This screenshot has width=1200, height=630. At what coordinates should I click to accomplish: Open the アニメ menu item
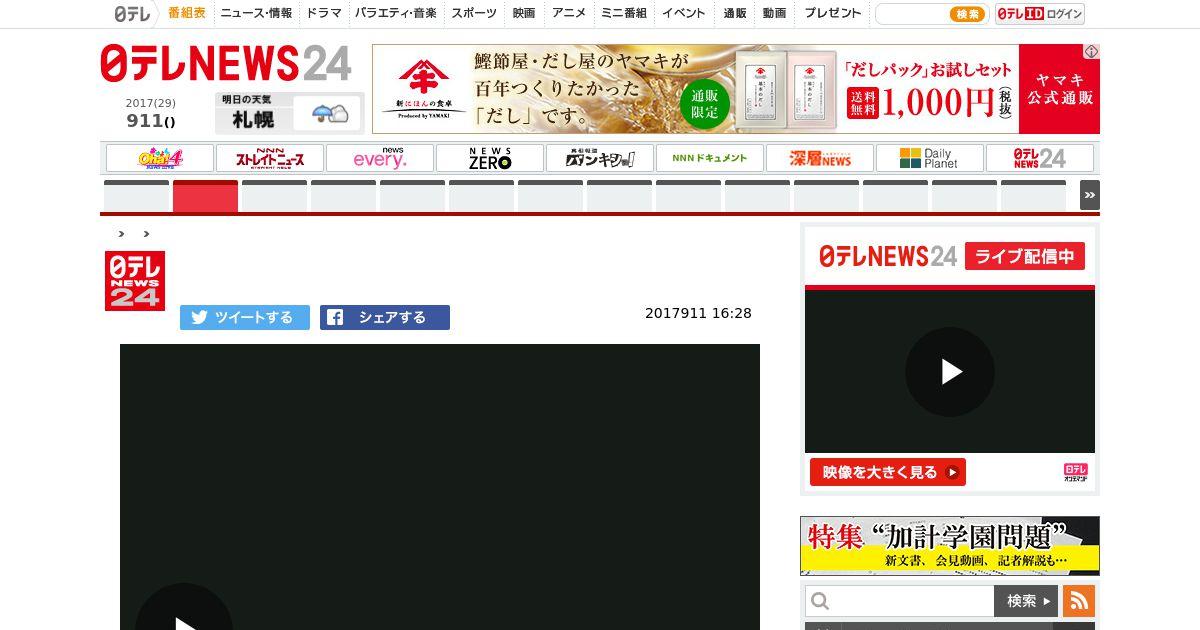[x=569, y=14]
